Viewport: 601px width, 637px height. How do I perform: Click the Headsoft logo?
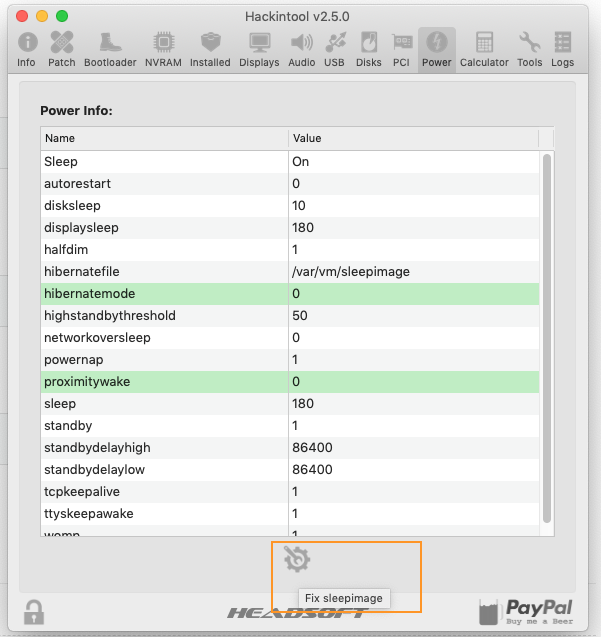pyautogui.click(x=297, y=613)
